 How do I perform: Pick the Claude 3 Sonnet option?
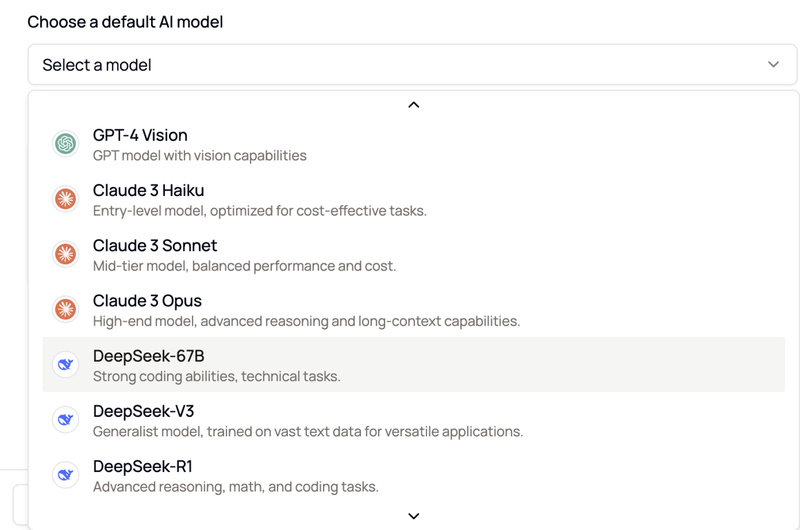tap(155, 245)
